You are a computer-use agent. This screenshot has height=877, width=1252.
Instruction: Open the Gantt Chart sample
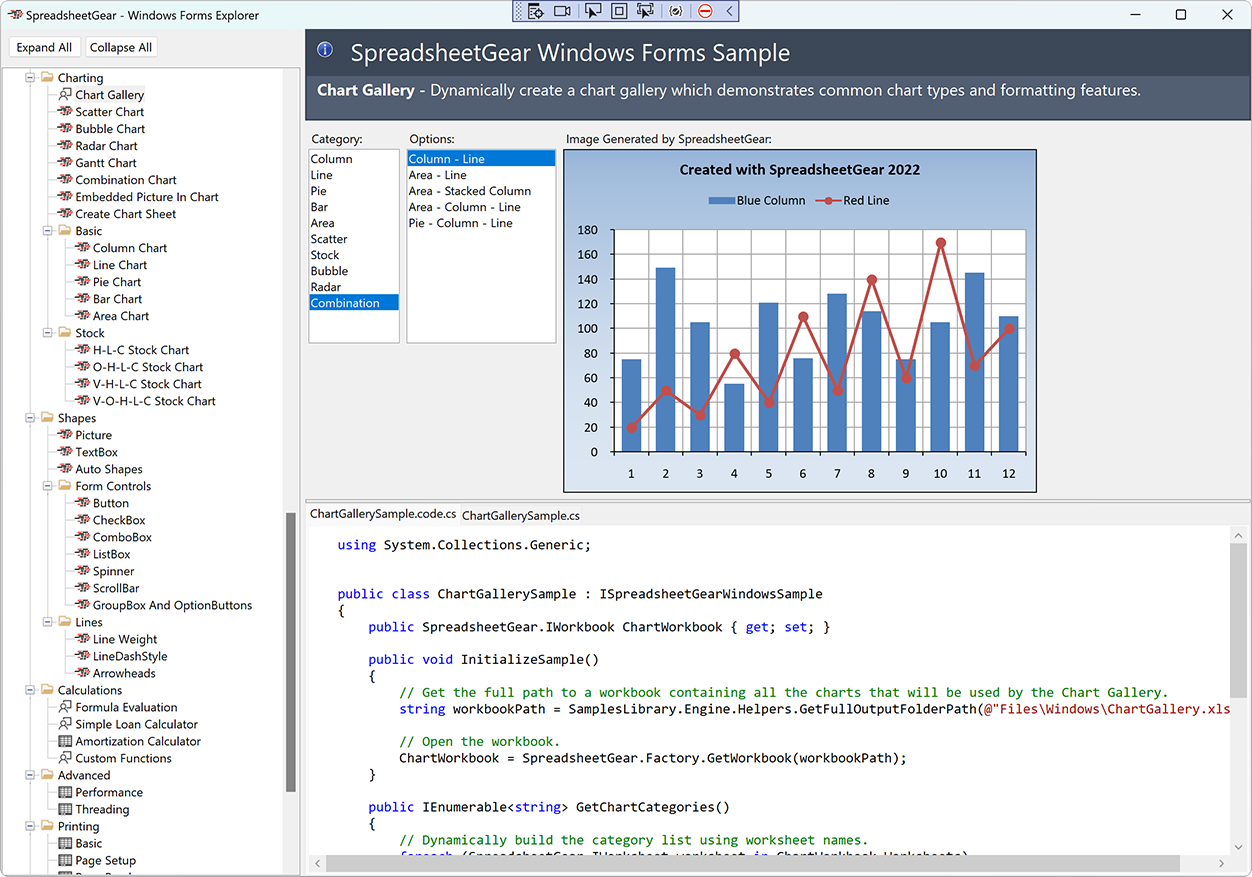click(x=106, y=163)
